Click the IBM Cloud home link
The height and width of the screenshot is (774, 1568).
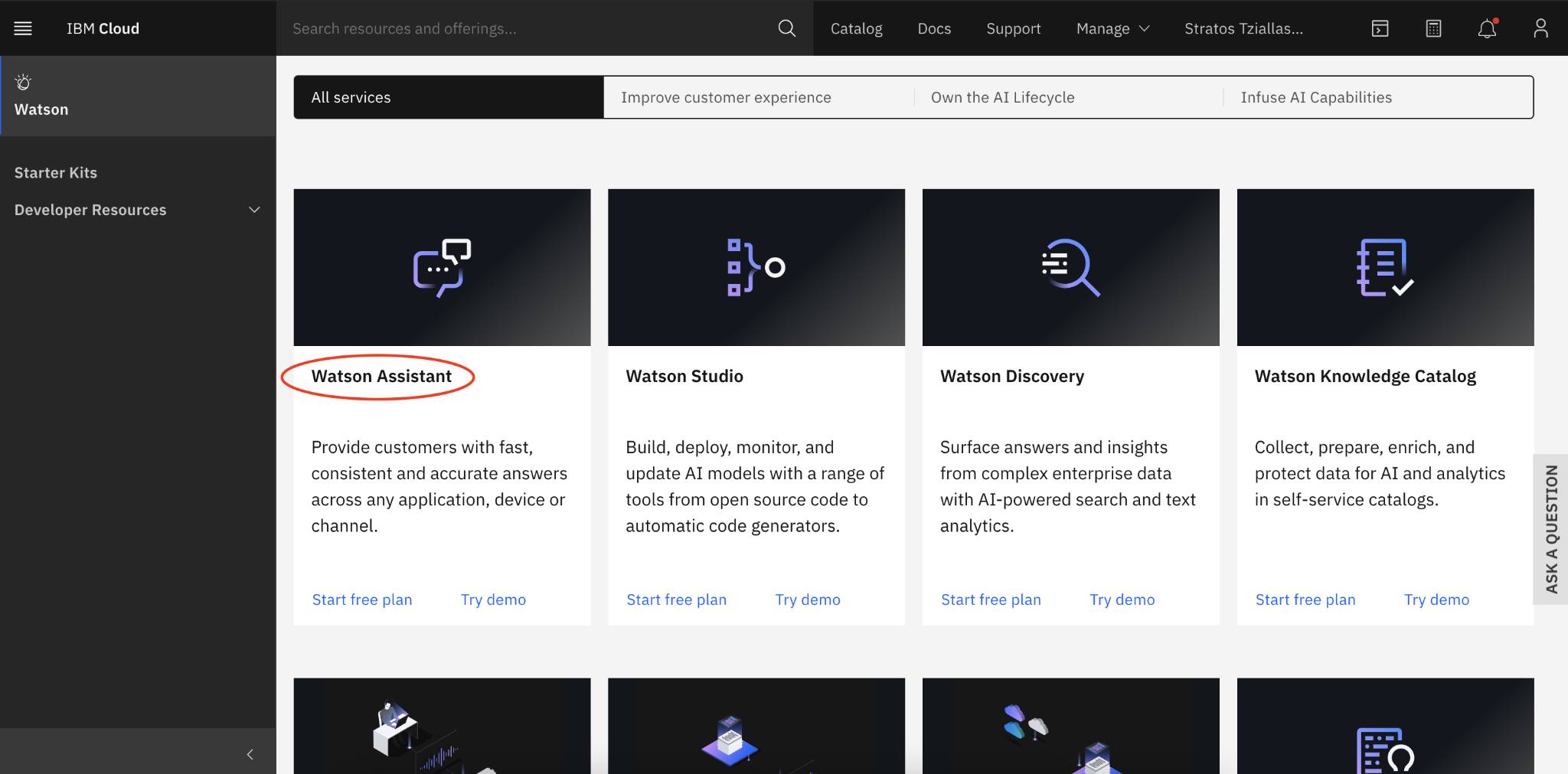(103, 28)
